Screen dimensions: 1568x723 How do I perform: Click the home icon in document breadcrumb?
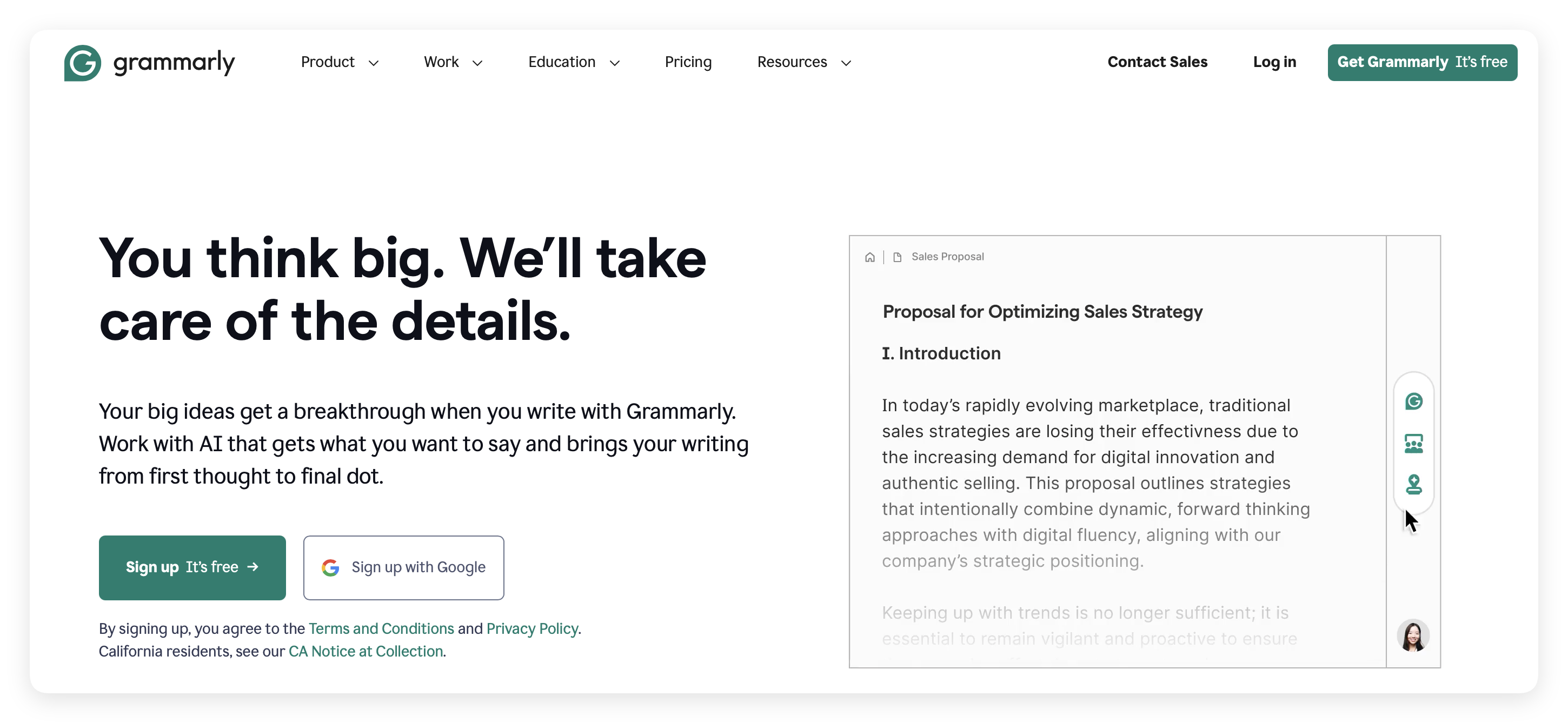(x=870, y=257)
